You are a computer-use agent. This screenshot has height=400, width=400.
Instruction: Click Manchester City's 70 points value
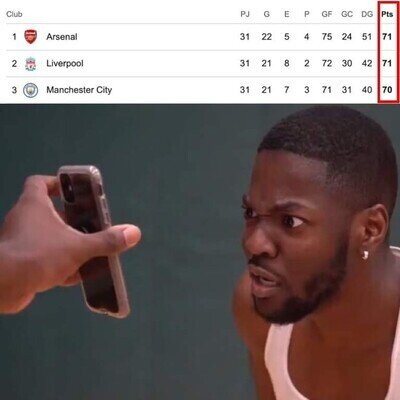click(387, 90)
